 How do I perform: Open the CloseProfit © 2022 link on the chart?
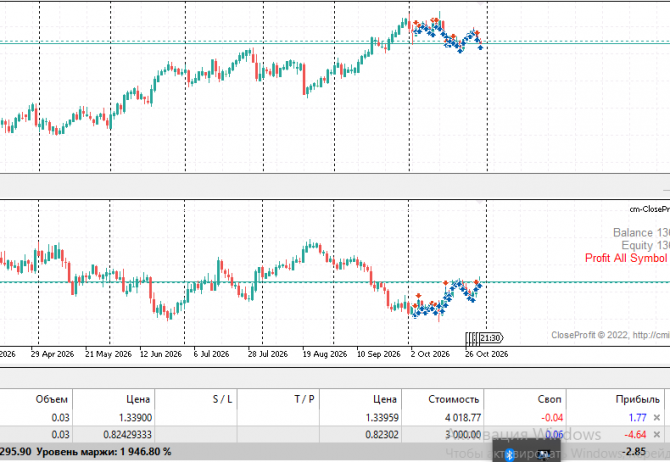coord(610,335)
